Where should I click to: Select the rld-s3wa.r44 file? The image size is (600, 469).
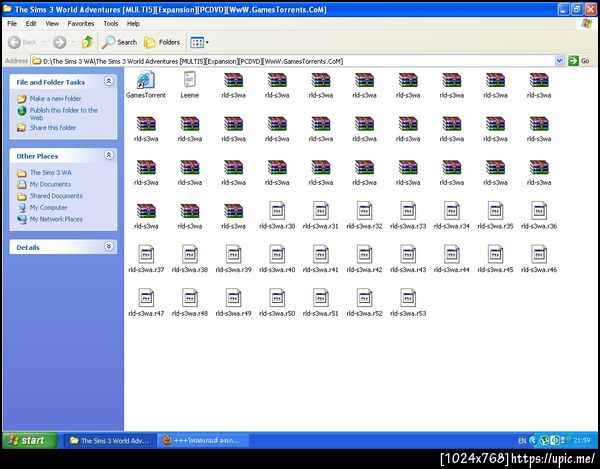pyautogui.click(x=452, y=259)
